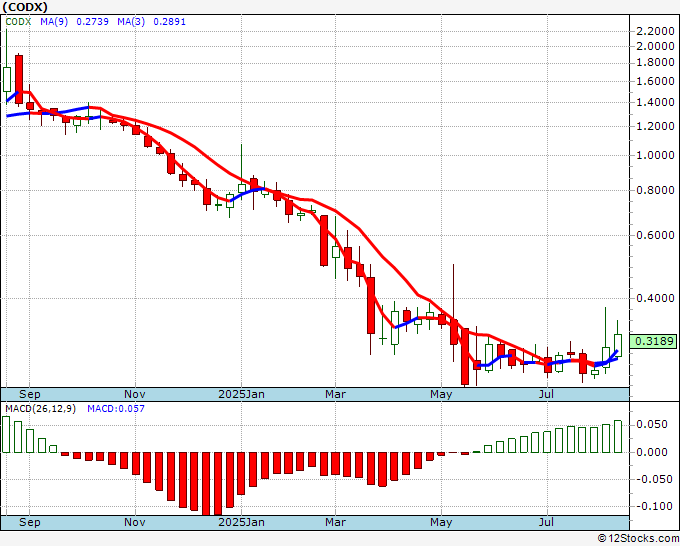Click the Nov label on MACD axis
This screenshot has width=680, height=546.
click(134, 522)
